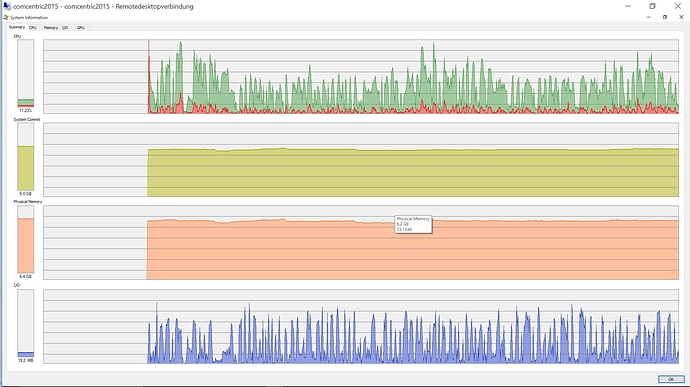Click inside the CPU history graph
This screenshot has height=387, width=690.
pyautogui.click(x=361, y=76)
